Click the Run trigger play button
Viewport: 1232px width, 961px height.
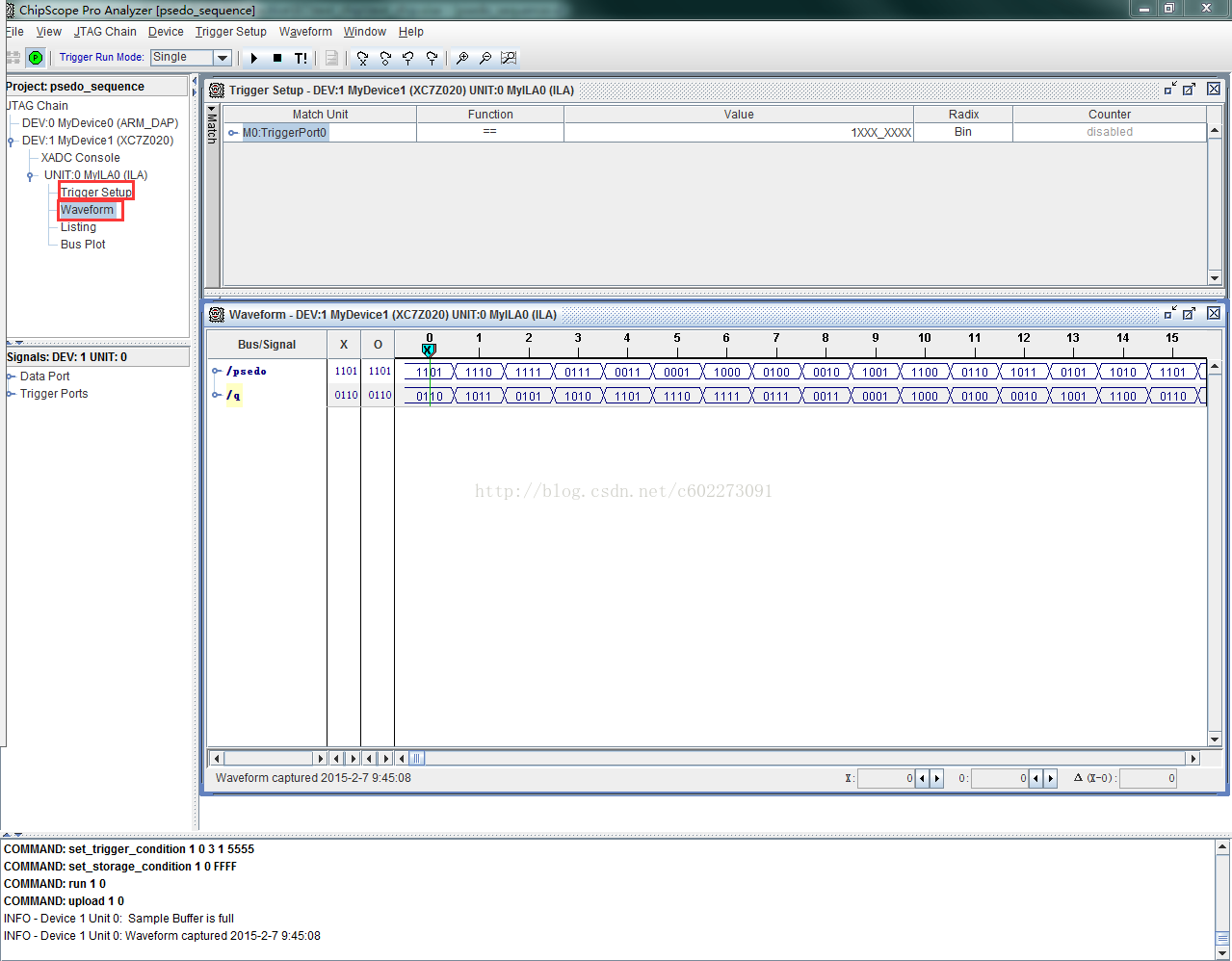tap(254, 58)
